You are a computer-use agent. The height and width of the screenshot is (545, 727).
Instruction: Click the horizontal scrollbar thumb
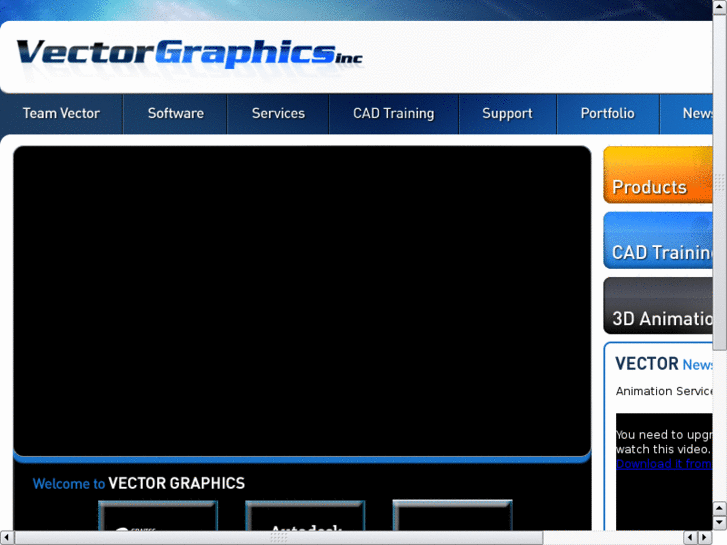coord(278,538)
